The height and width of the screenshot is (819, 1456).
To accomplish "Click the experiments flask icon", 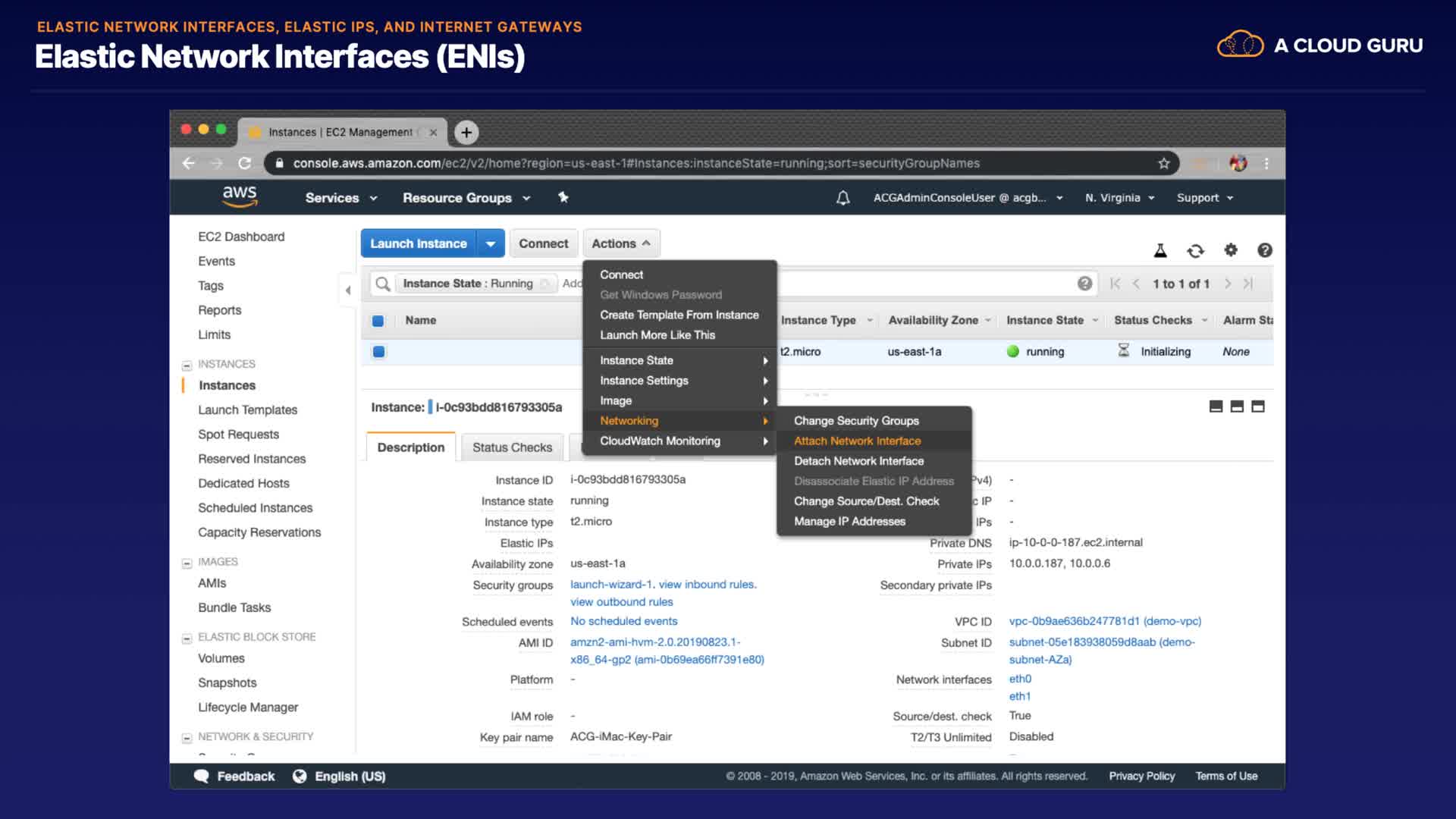I will [x=1160, y=250].
